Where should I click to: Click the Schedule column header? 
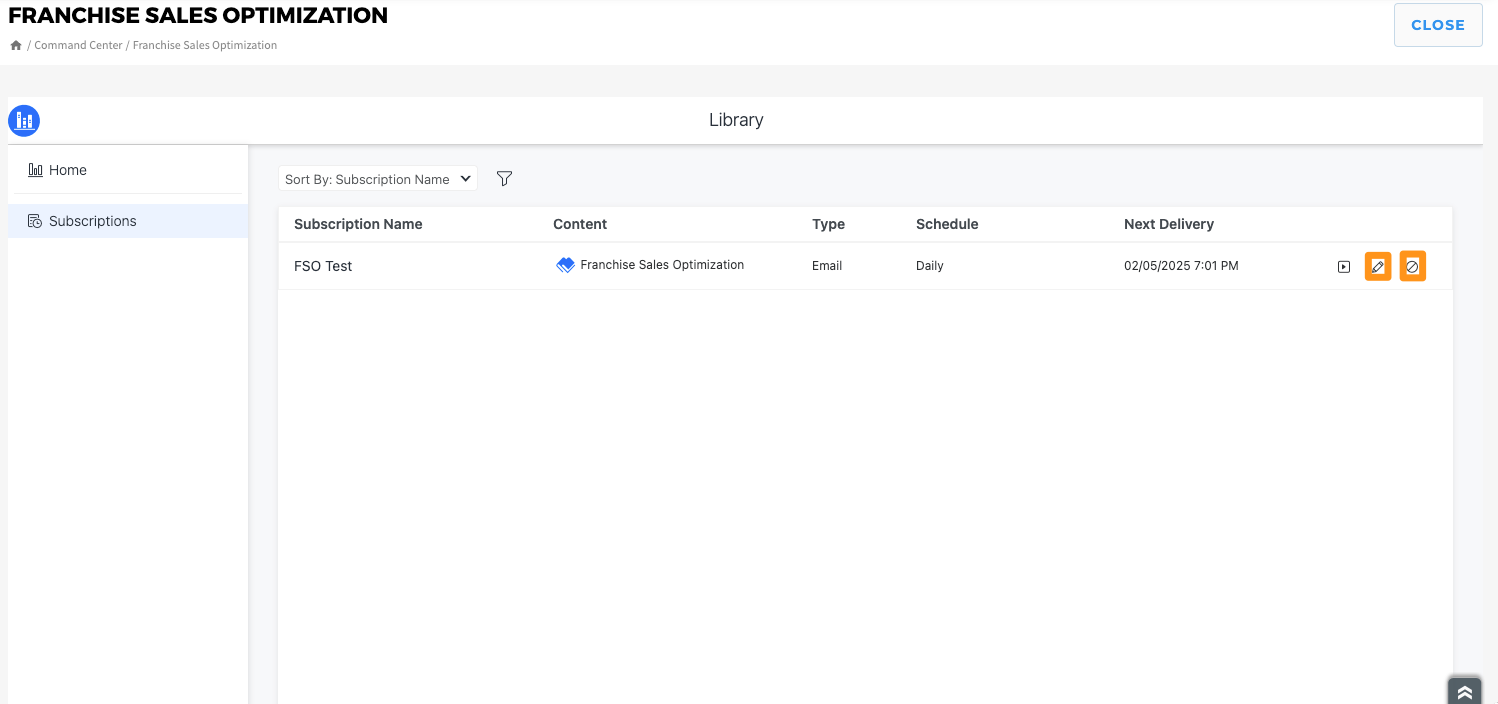[x=947, y=224]
